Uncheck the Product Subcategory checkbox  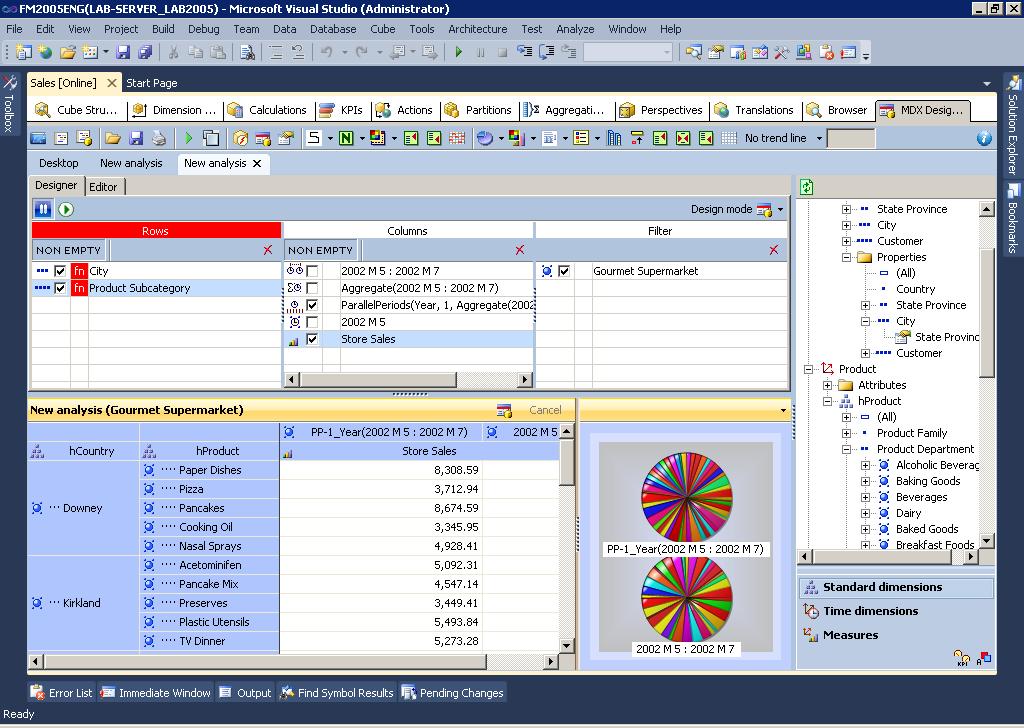click(60, 288)
